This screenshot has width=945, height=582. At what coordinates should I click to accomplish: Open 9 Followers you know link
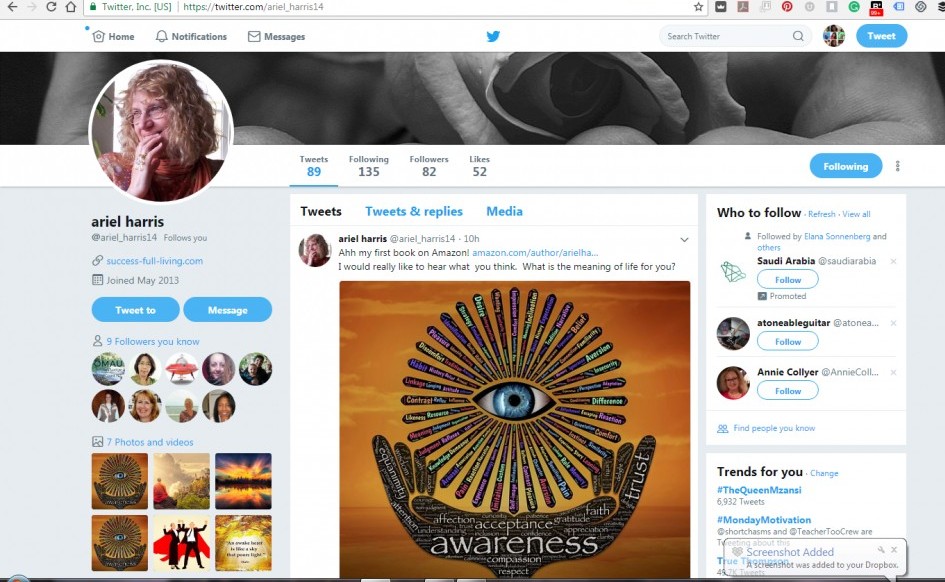(153, 342)
